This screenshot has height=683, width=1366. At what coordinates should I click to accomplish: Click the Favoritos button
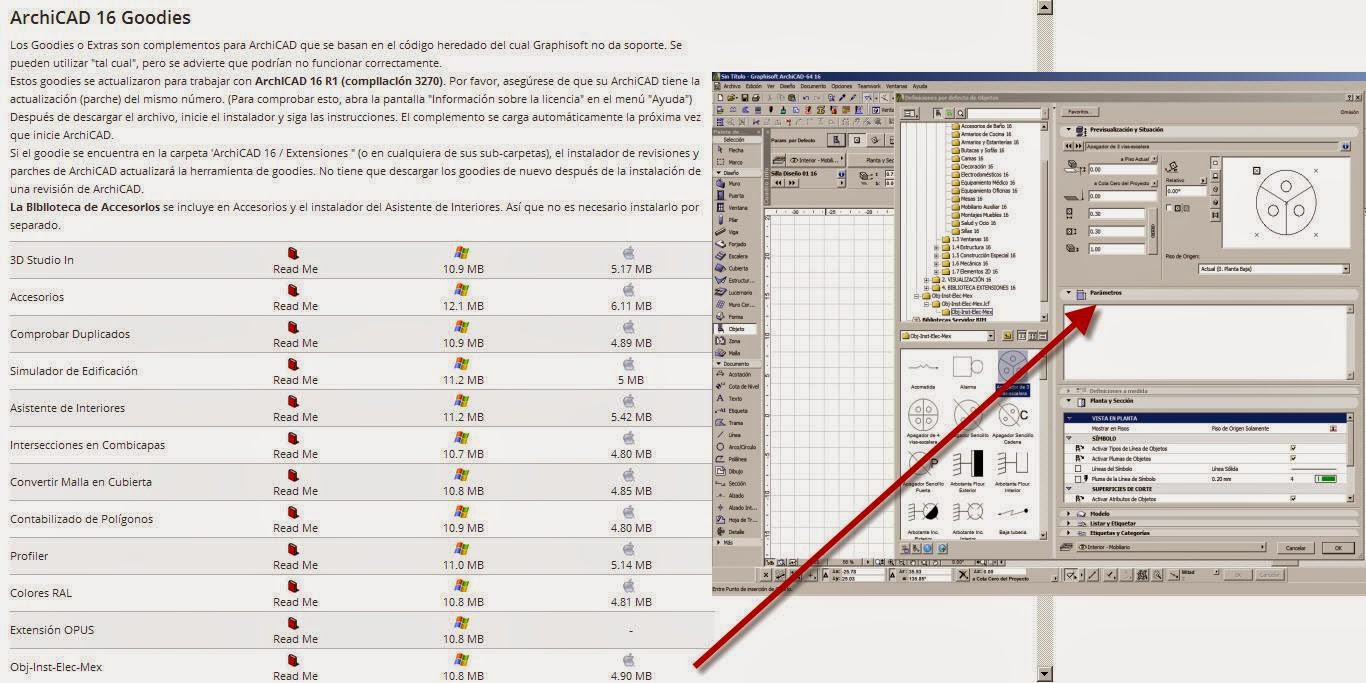(x=1079, y=112)
